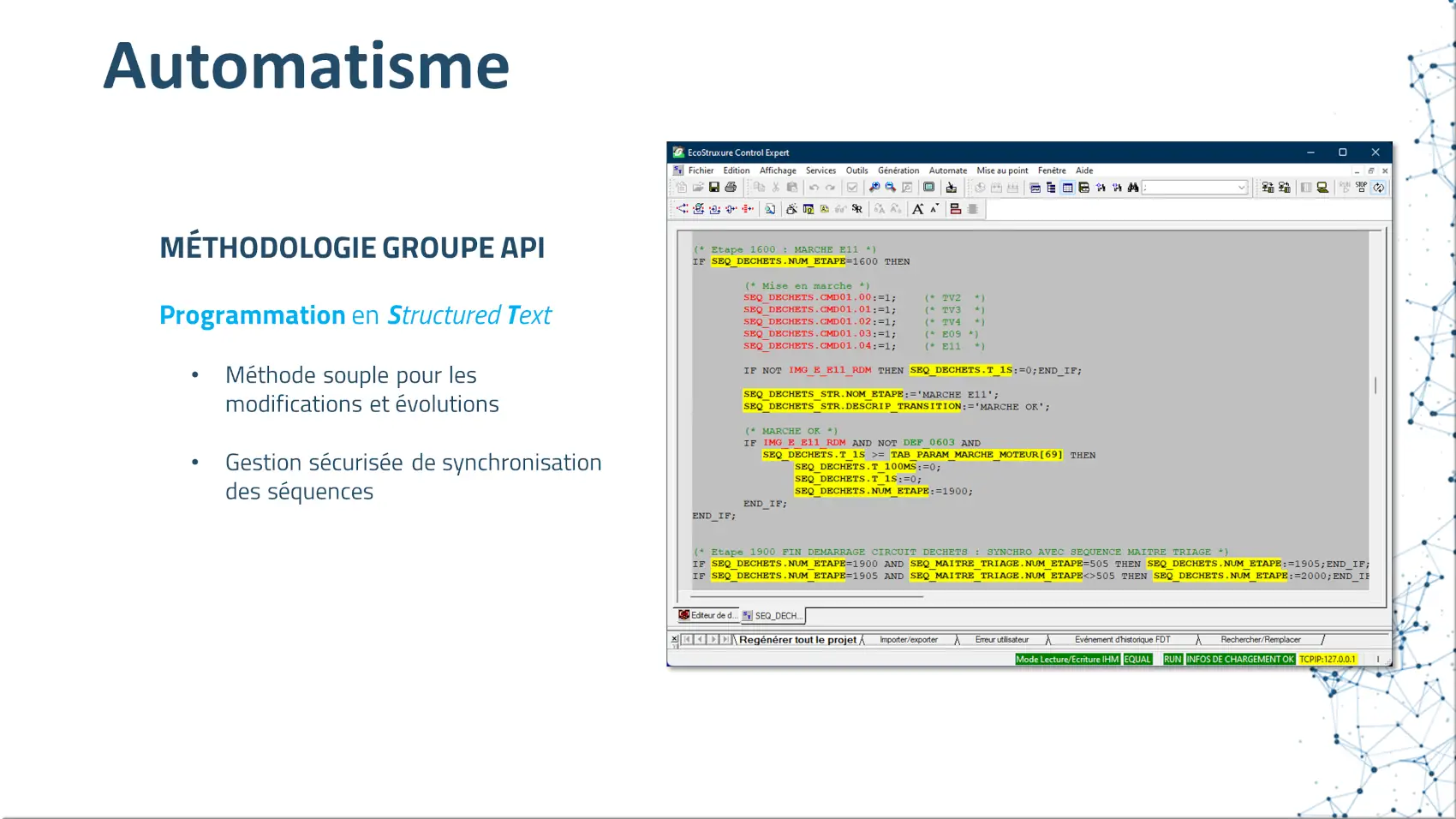Click the DEF_0603 variable in the code
Image resolution: width=1456 pixels, height=819 pixels.
[x=928, y=443]
